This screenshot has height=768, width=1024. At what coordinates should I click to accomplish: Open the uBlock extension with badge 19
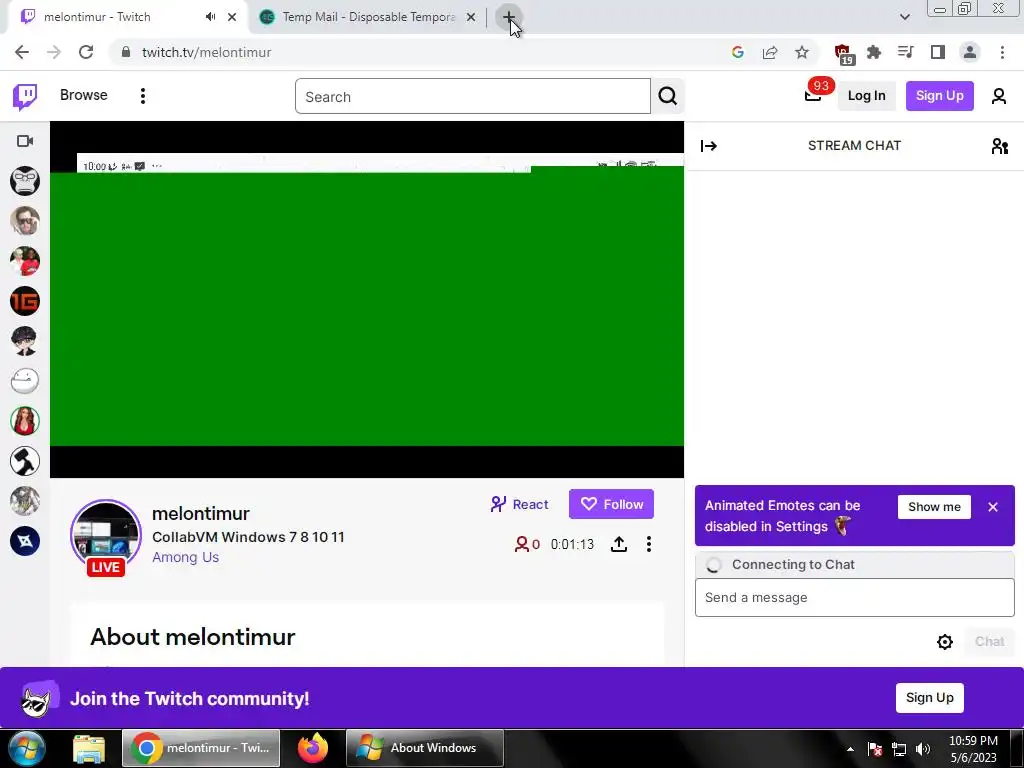coord(843,54)
